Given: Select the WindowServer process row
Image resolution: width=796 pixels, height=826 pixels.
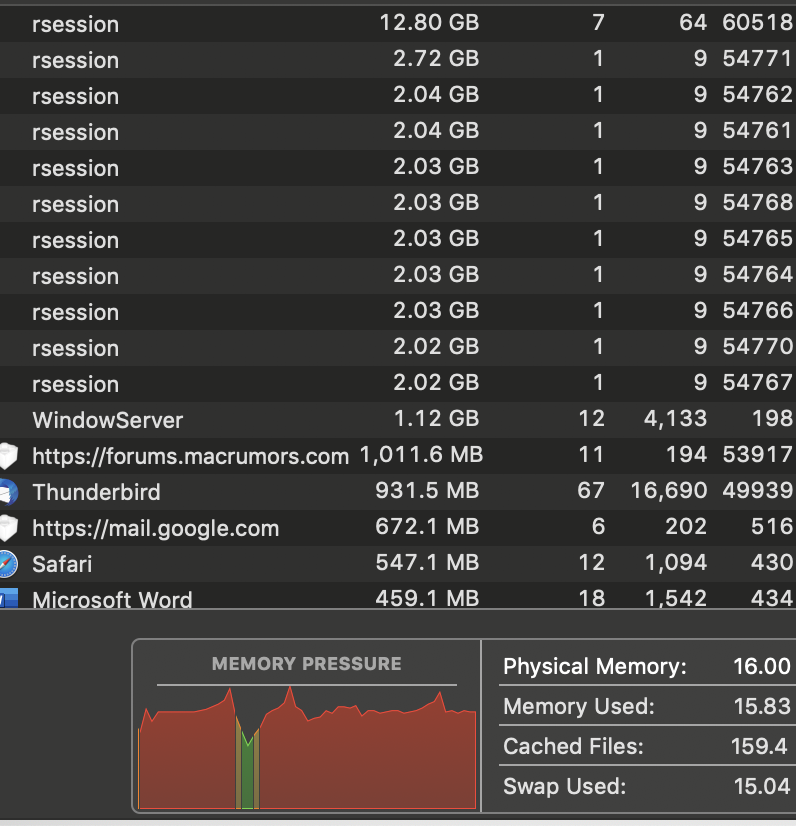Looking at the screenshot, I should click(398, 420).
